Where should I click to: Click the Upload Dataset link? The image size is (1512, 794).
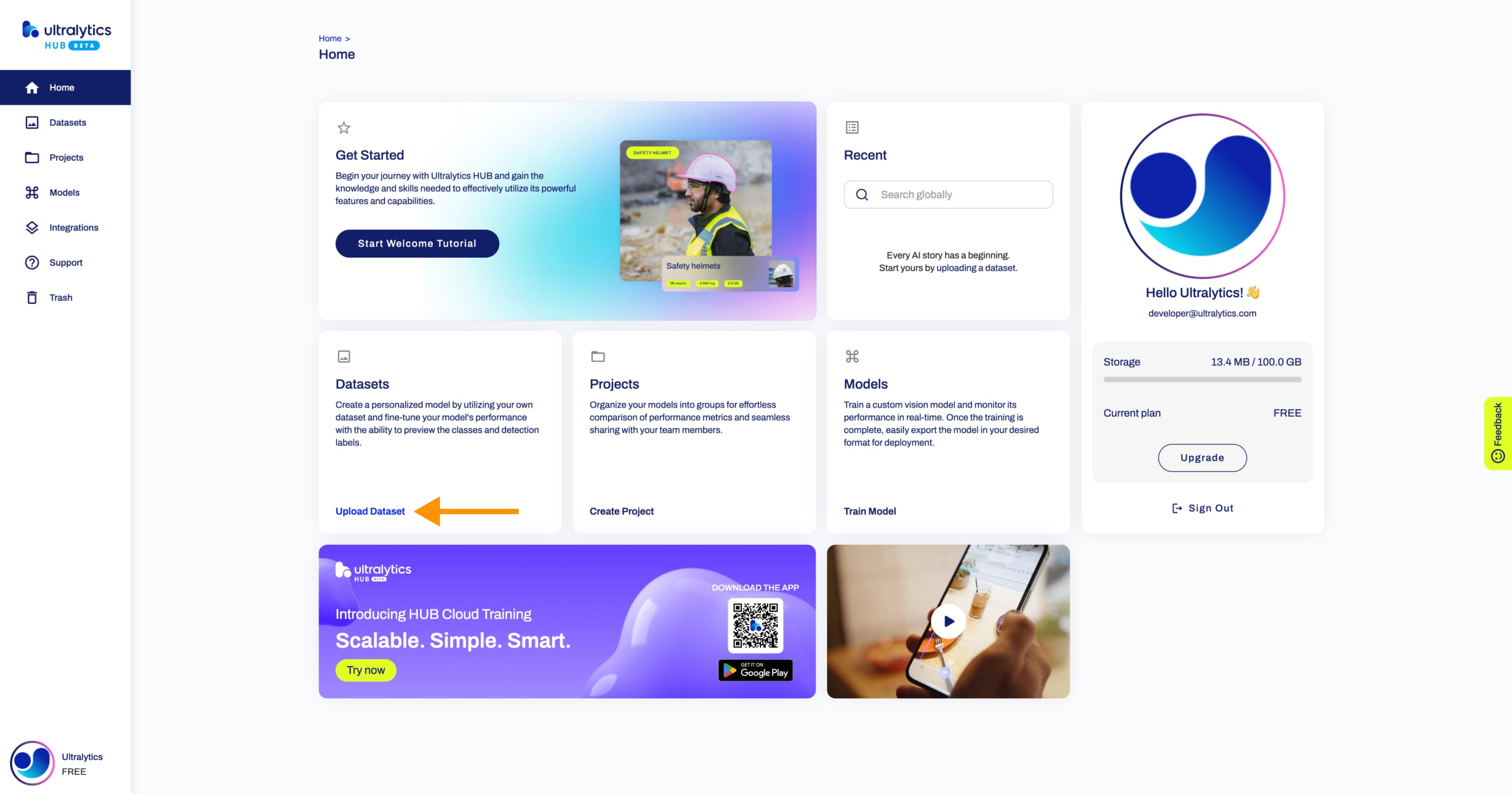click(370, 511)
